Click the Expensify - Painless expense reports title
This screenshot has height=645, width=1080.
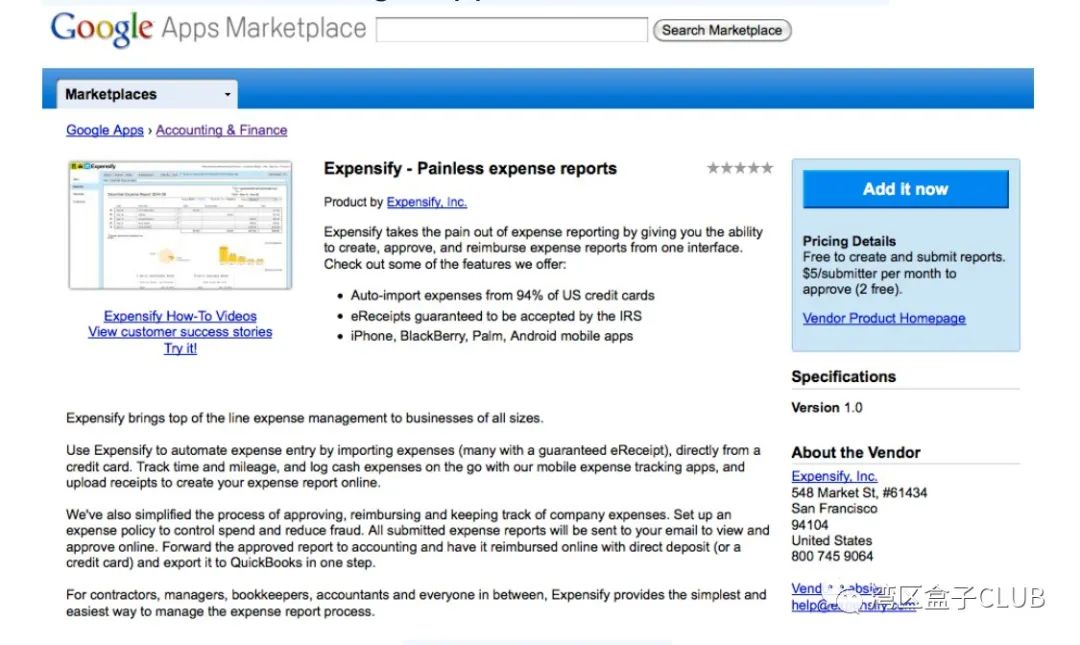(470, 169)
